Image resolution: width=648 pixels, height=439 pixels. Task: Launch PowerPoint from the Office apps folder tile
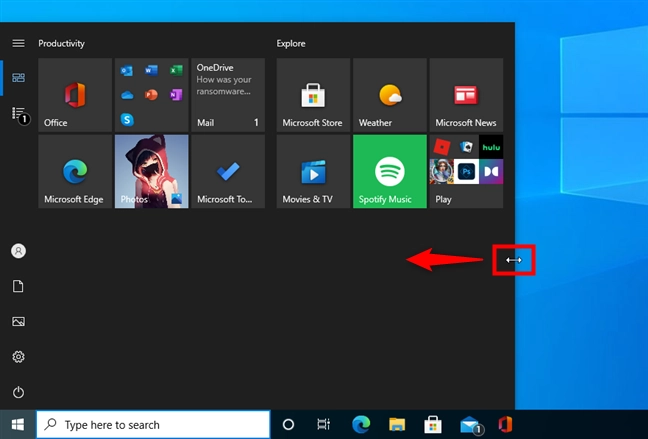(x=151, y=95)
